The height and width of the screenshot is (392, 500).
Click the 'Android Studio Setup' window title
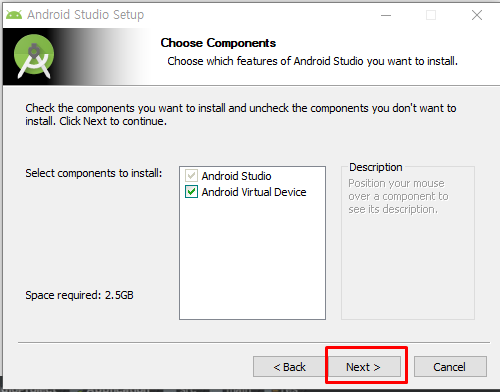(x=86, y=15)
